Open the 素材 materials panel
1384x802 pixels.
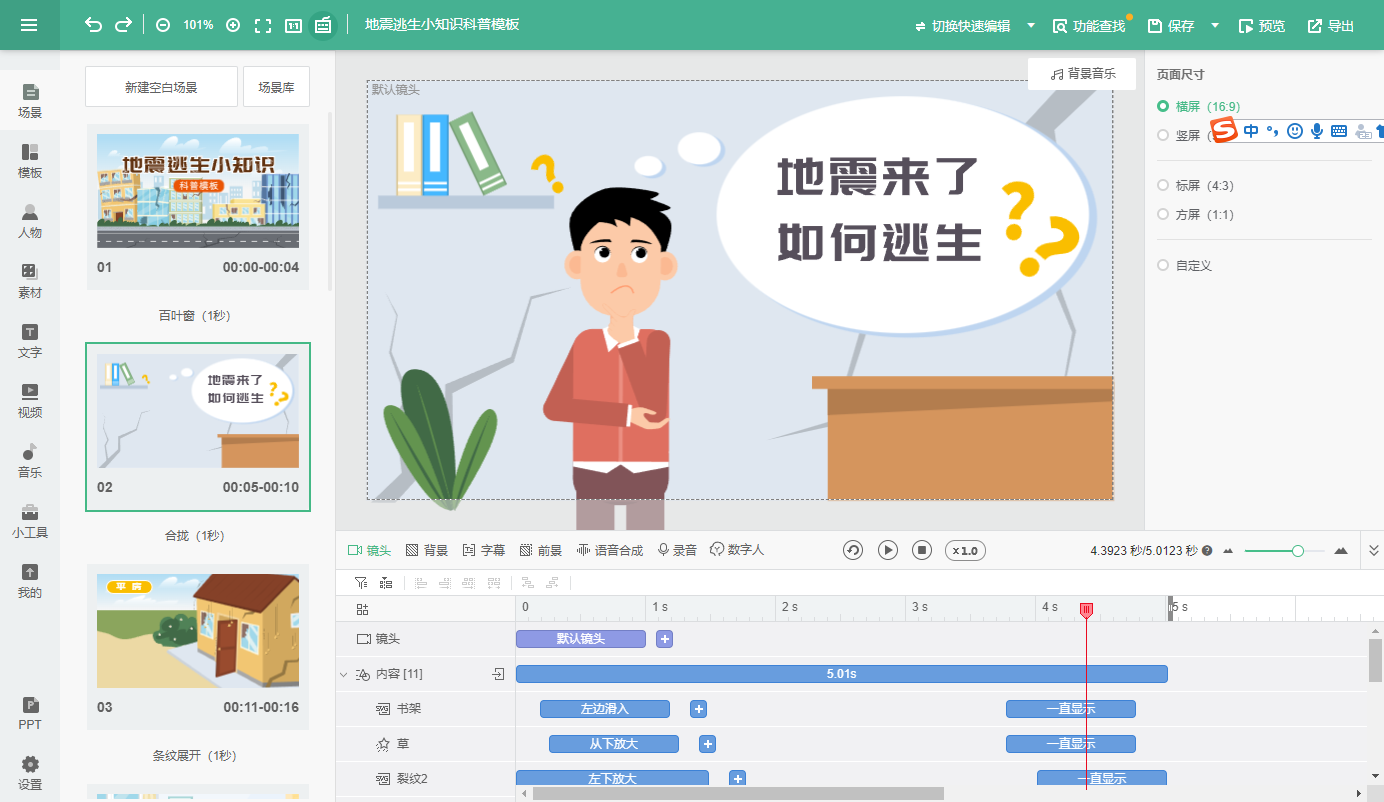point(30,281)
